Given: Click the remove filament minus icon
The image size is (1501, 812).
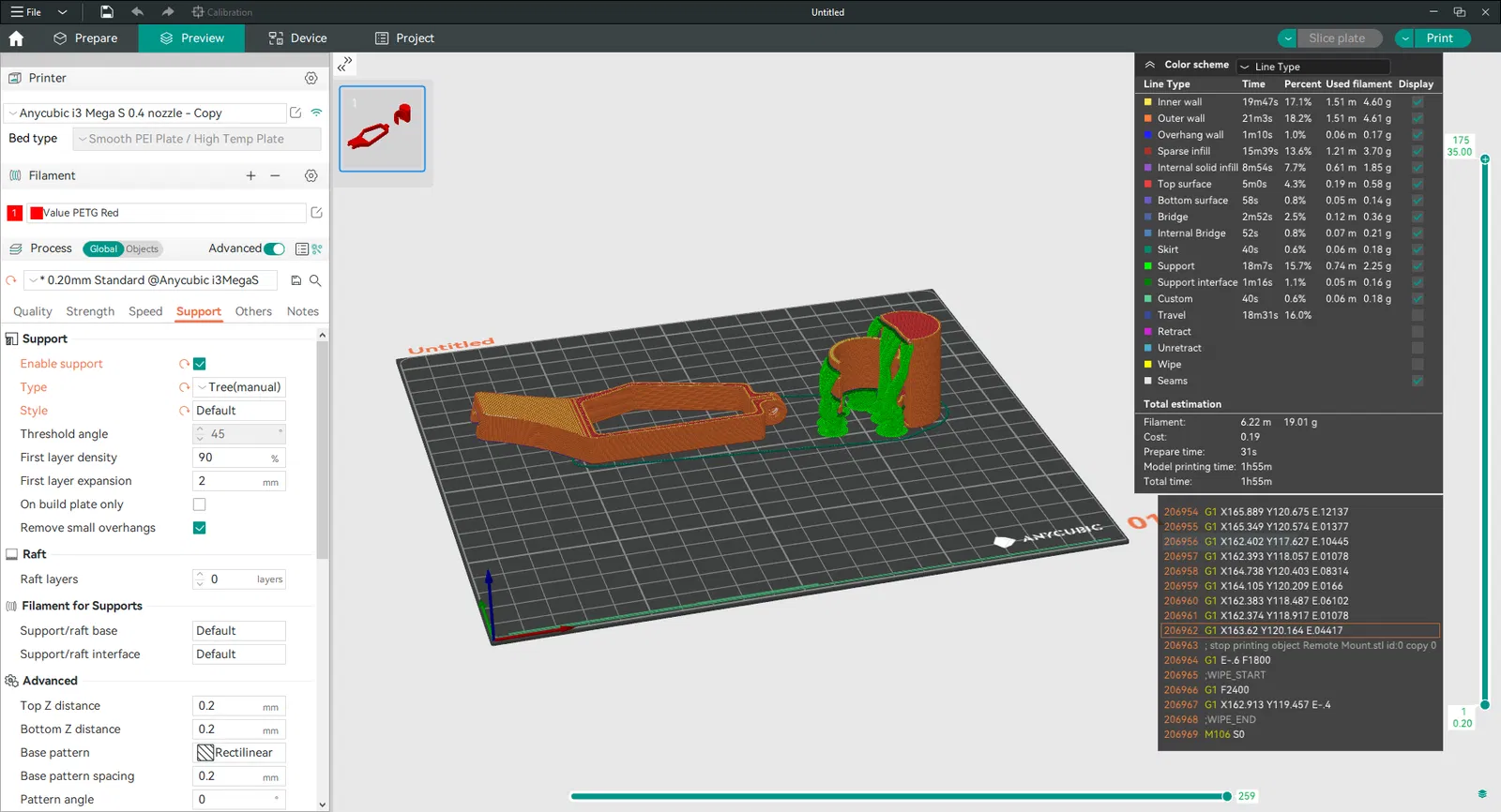Looking at the screenshot, I should 275,175.
